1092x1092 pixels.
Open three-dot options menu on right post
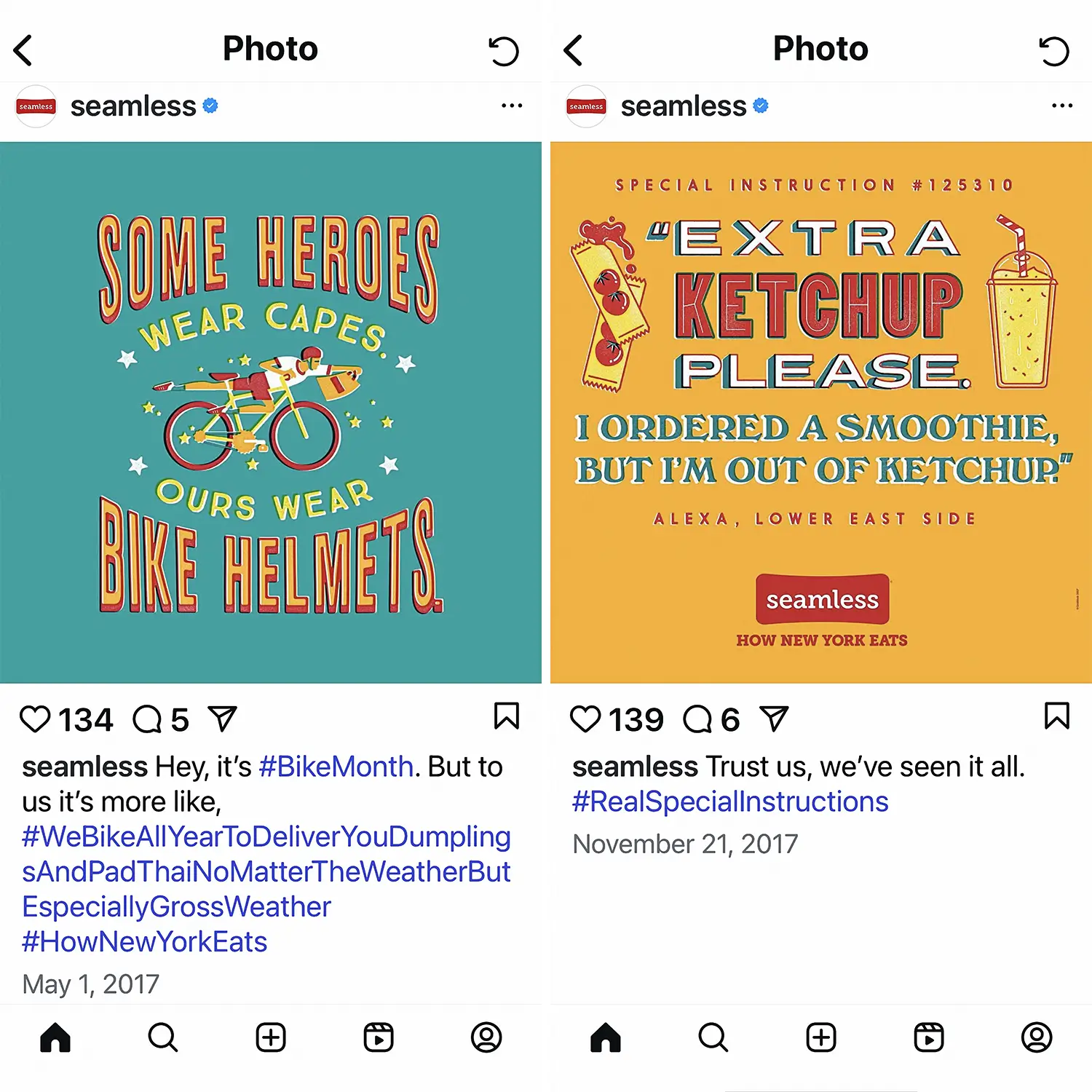(1062, 106)
